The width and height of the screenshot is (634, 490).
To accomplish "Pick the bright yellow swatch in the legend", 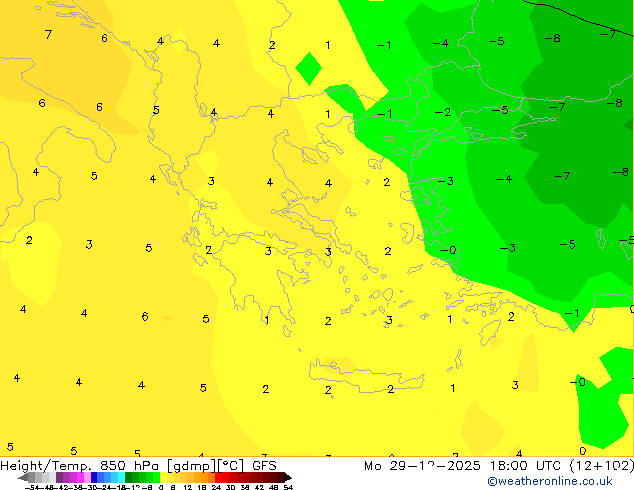I will [x=163, y=477].
